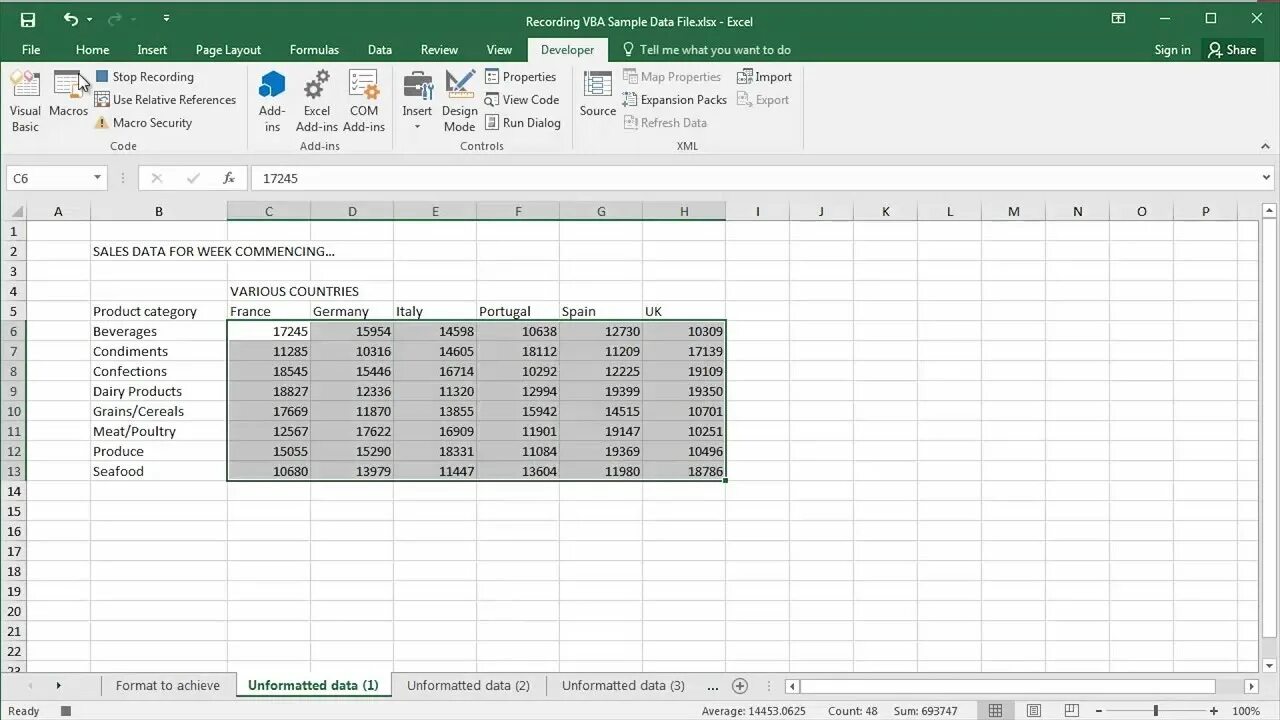Open the Name Box dropdown arrow
The height and width of the screenshot is (720, 1280).
(x=97, y=178)
